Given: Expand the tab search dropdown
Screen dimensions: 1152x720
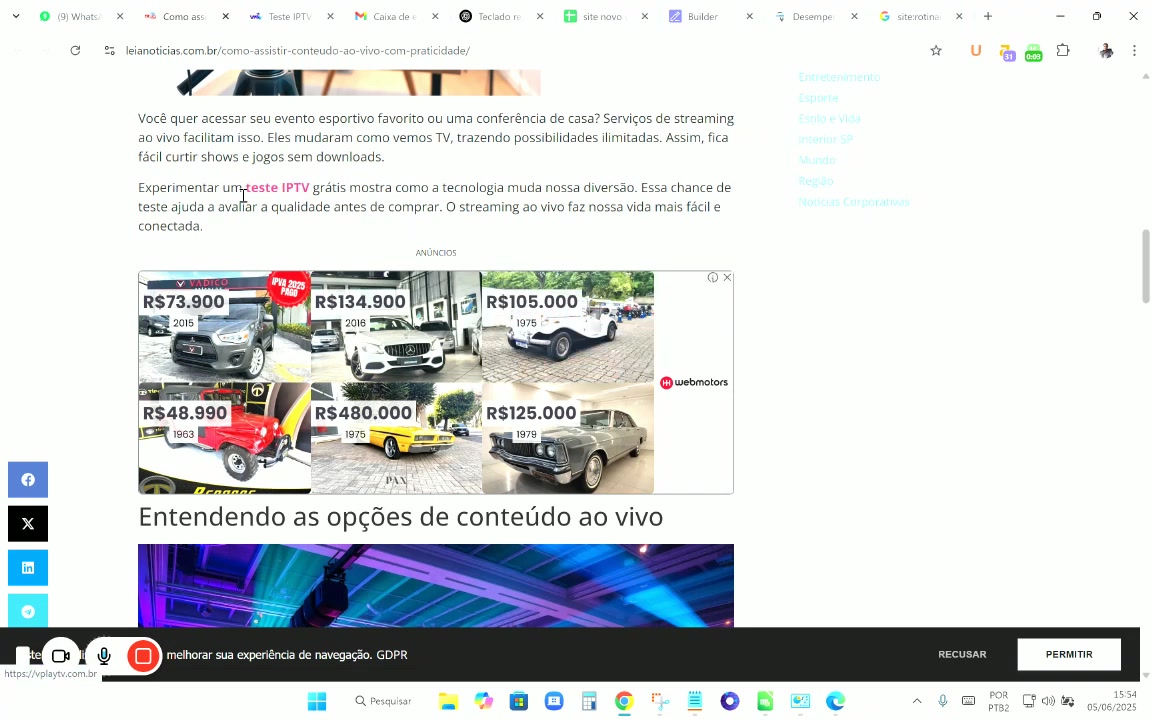Looking at the screenshot, I should [x=16, y=17].
